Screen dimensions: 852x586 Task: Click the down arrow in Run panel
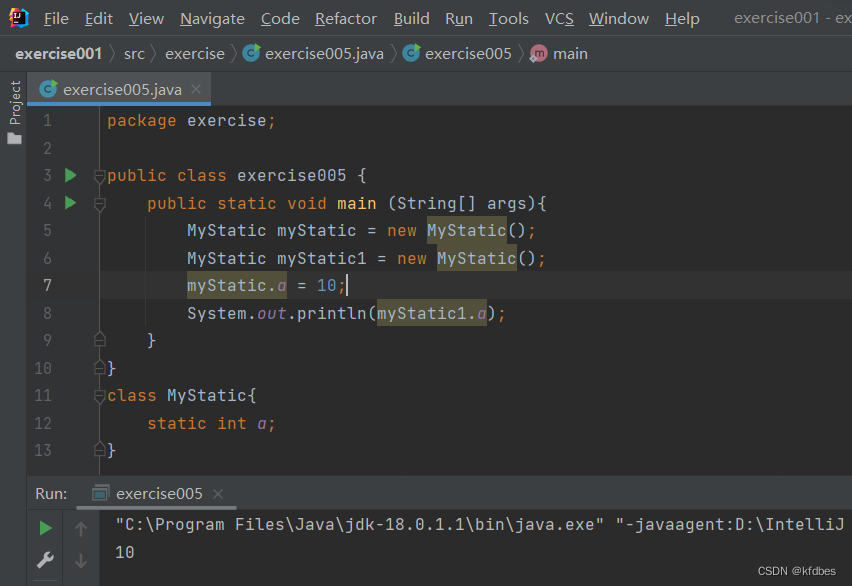[81, 560]
